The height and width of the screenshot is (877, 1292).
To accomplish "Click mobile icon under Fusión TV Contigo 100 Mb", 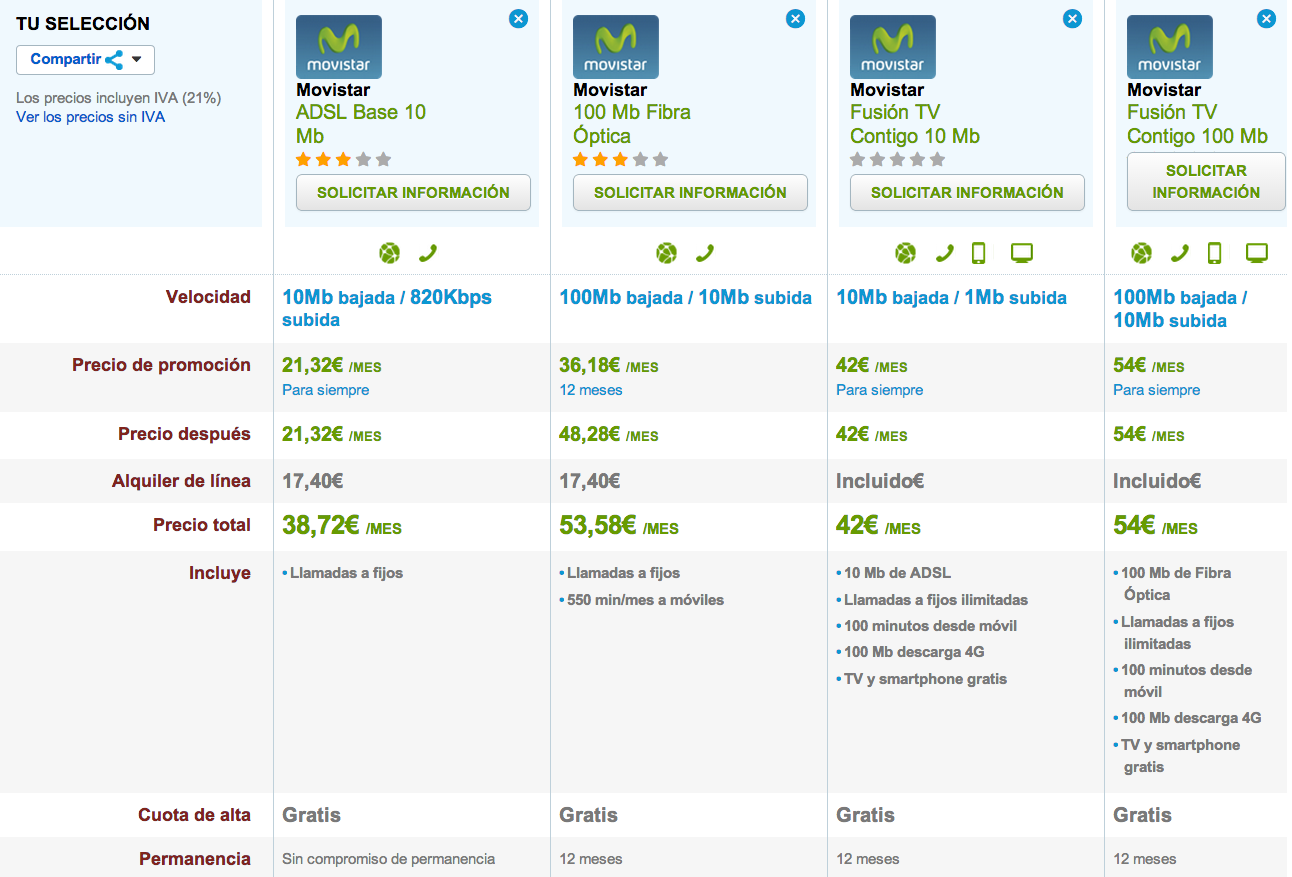I will point(1214,254).
